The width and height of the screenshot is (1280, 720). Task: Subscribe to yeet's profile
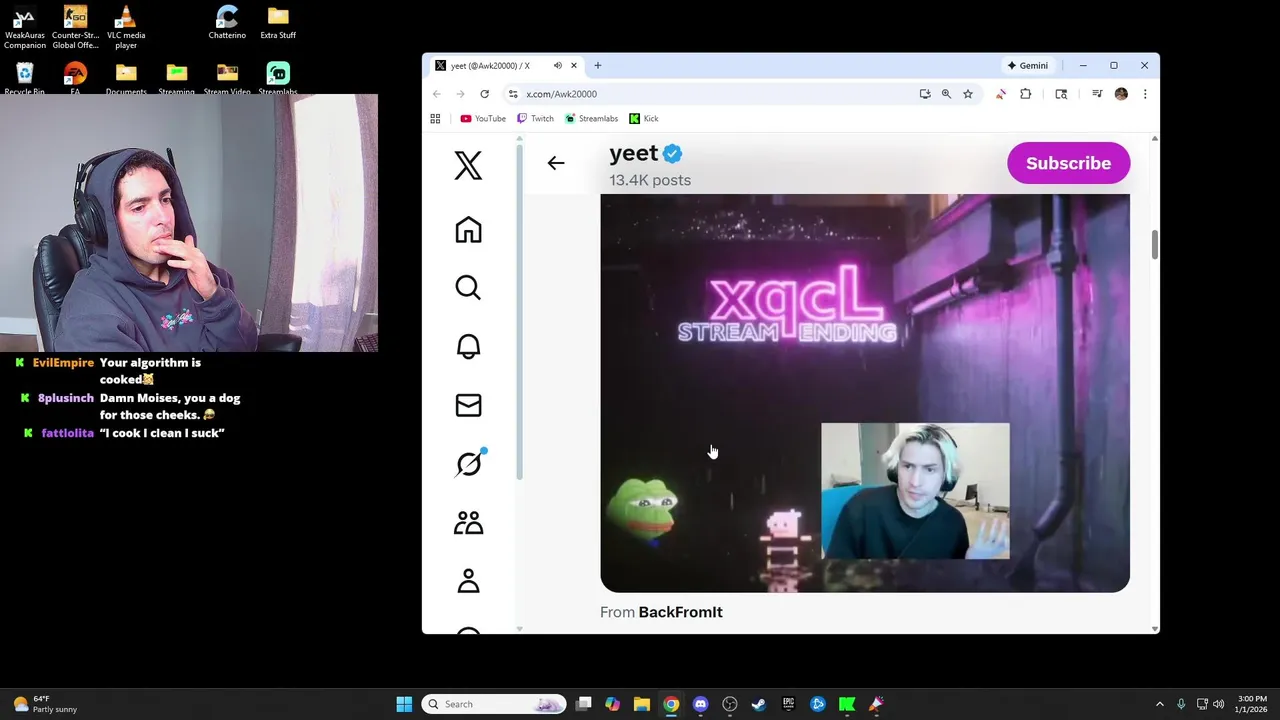[1068, 163]
